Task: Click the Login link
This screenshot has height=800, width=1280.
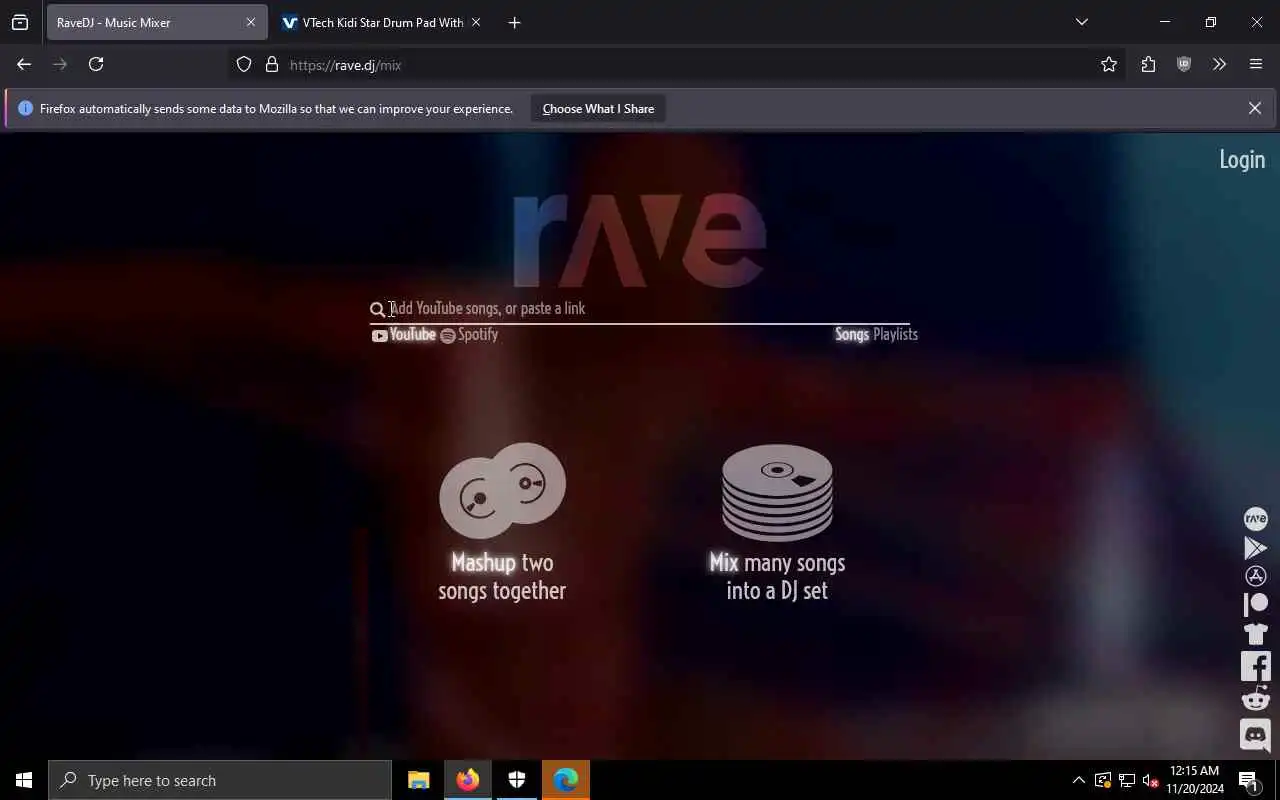Action: pyautogui.click(x=1242, y=160)
